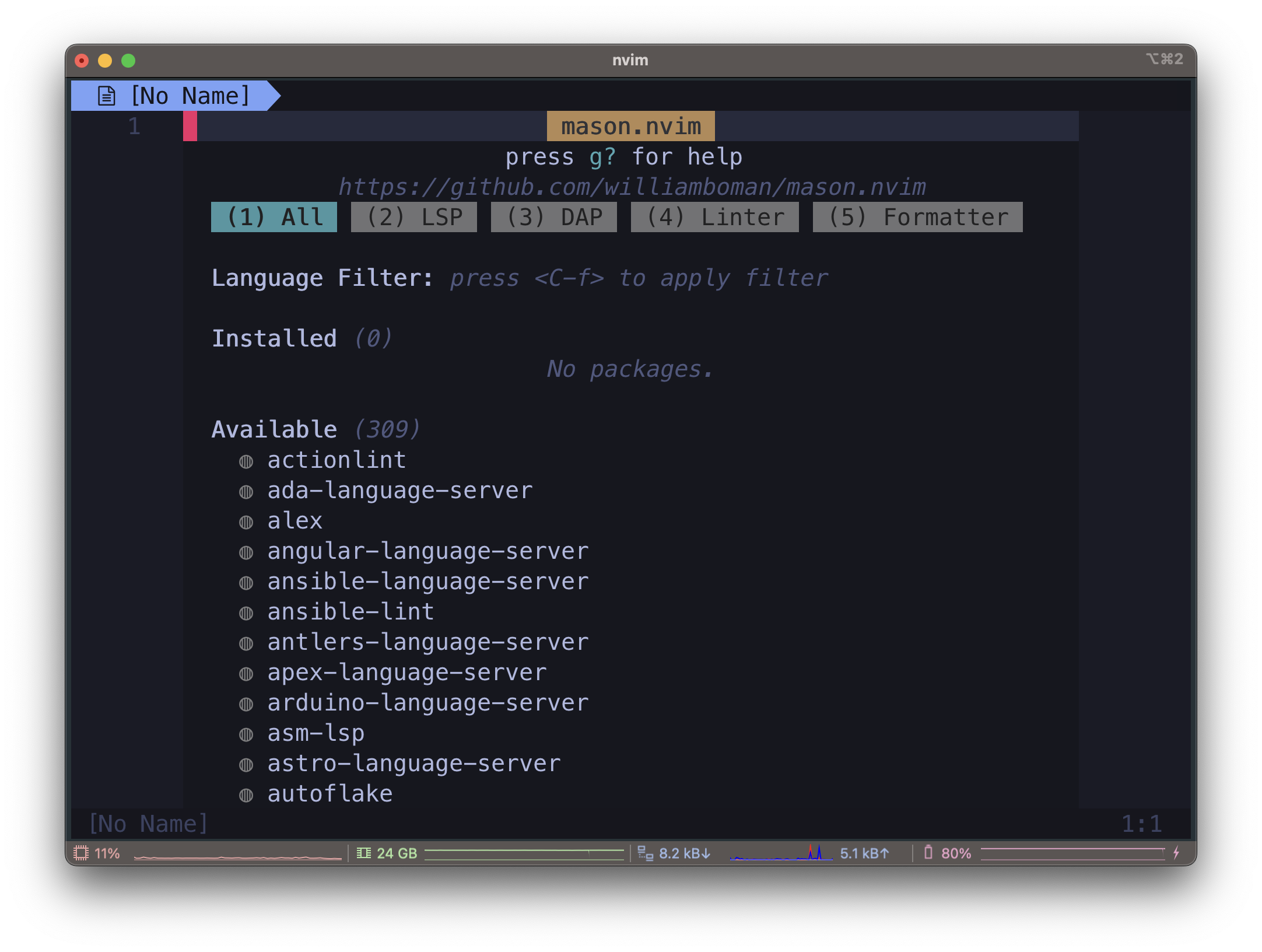
Task: Click the 5.1 kB upload rate
Action: click(865, 853)
